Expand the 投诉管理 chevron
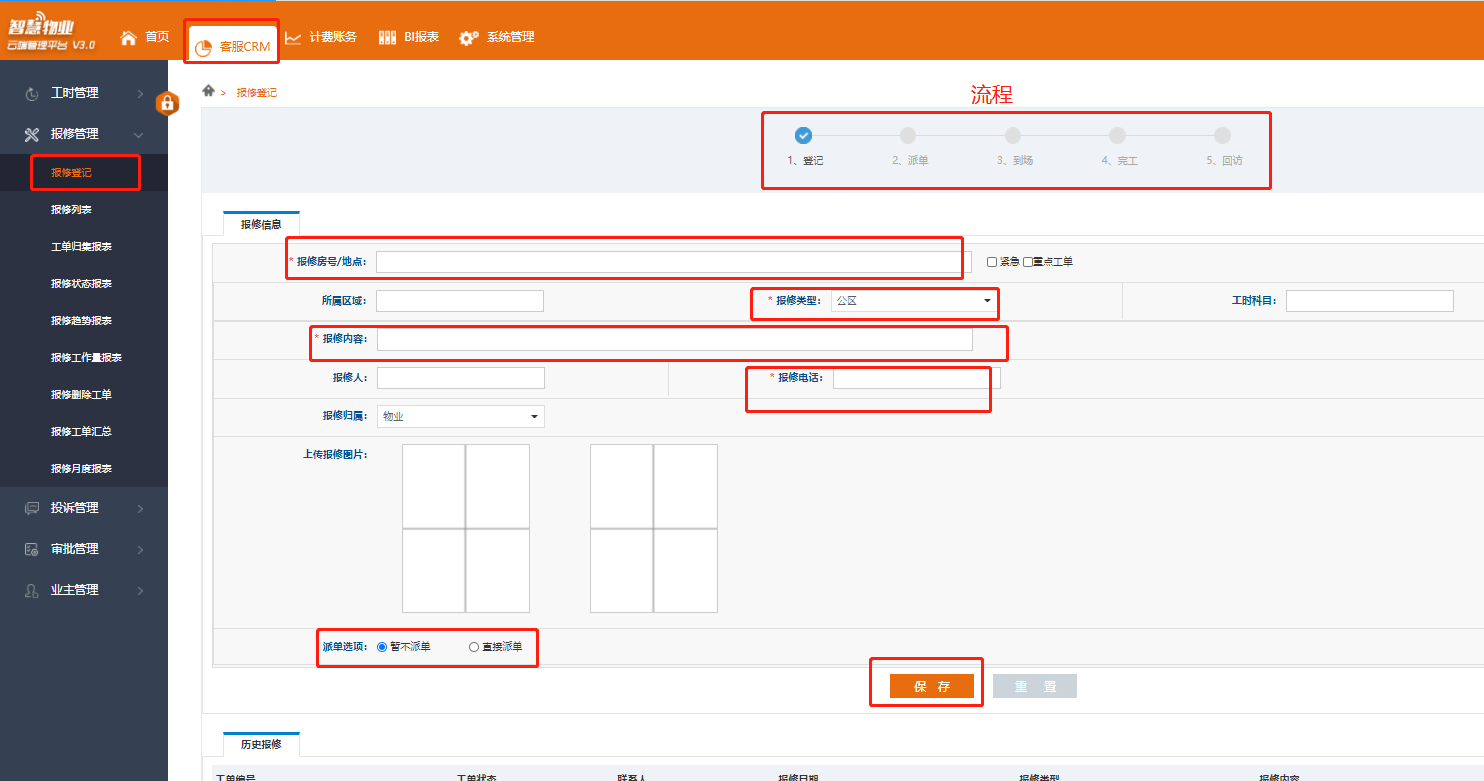Viewport: 1484px width, 781px height. coord(140,508)
